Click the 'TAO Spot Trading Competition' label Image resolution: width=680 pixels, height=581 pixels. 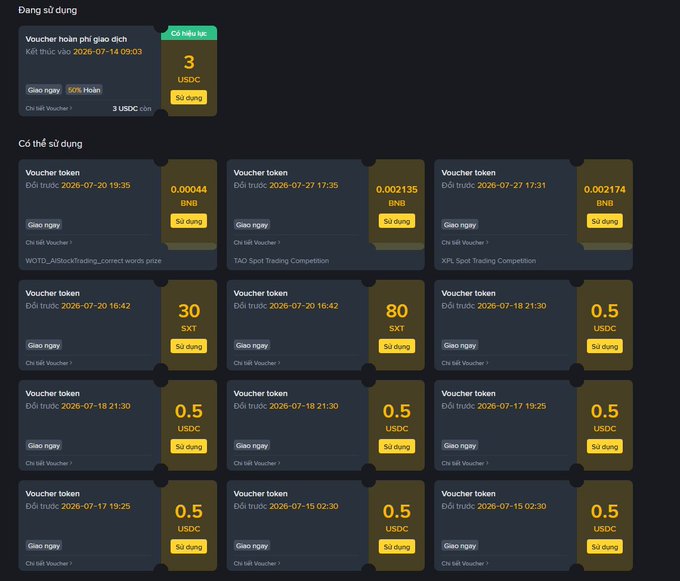(x=281, y=261)
